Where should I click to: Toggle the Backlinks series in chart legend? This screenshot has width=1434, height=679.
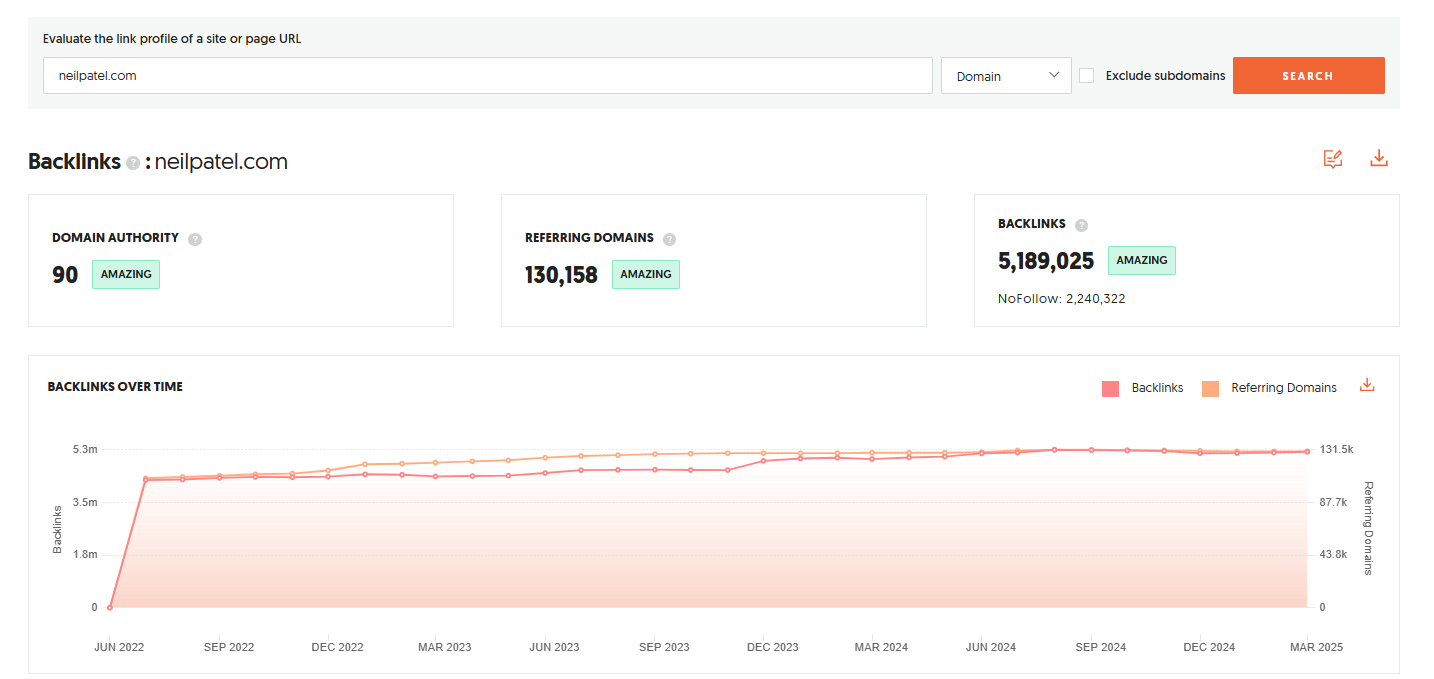point(1142,388)
